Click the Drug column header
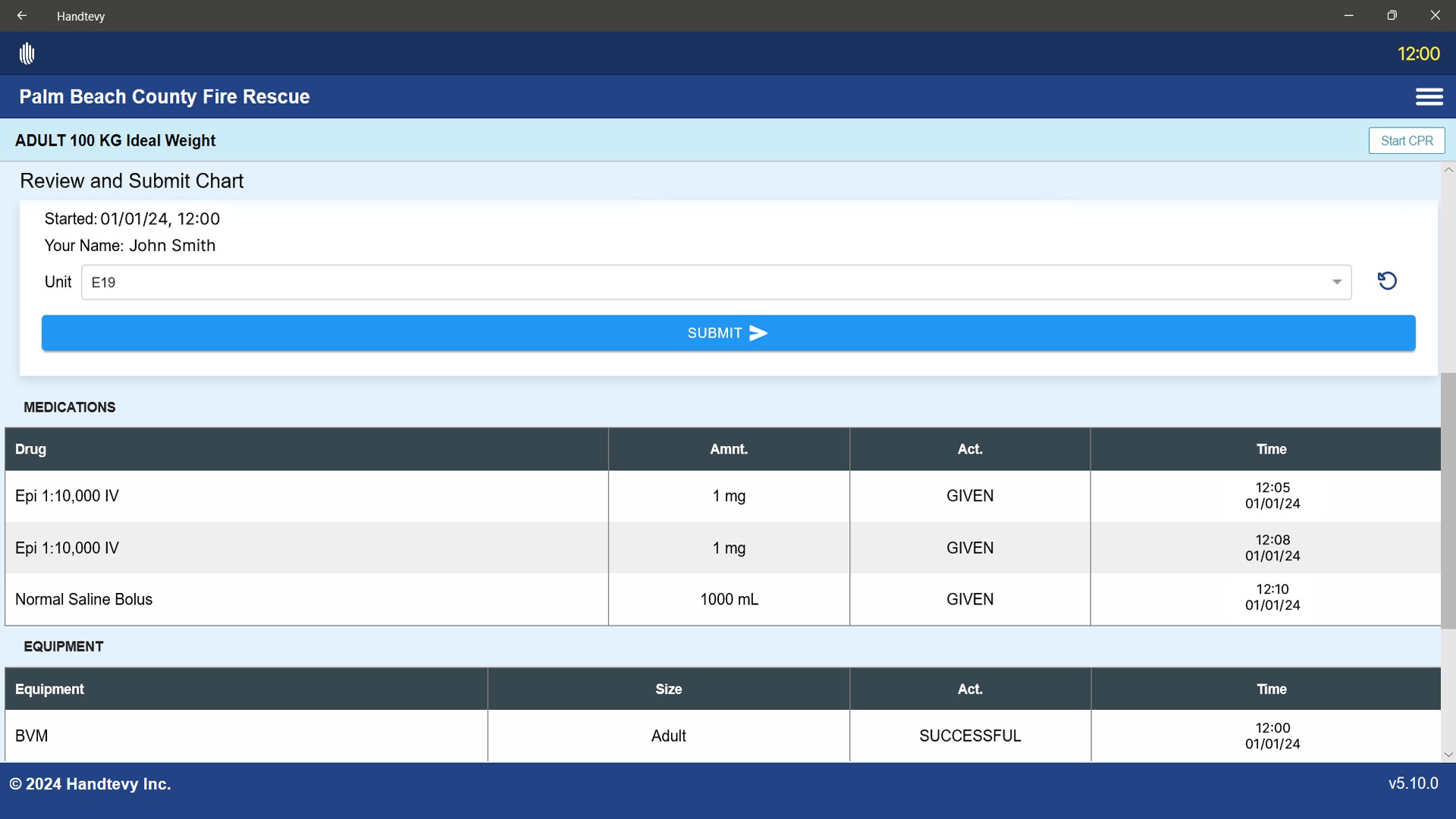The width and height of the screenshot is (1456, 819). click(30, 449)
